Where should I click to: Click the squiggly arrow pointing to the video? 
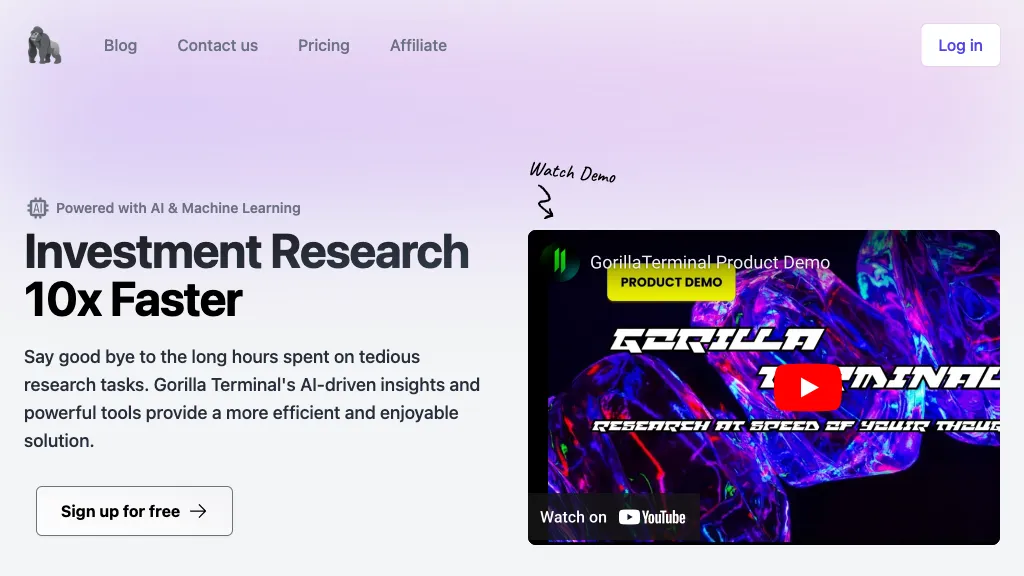545,204
